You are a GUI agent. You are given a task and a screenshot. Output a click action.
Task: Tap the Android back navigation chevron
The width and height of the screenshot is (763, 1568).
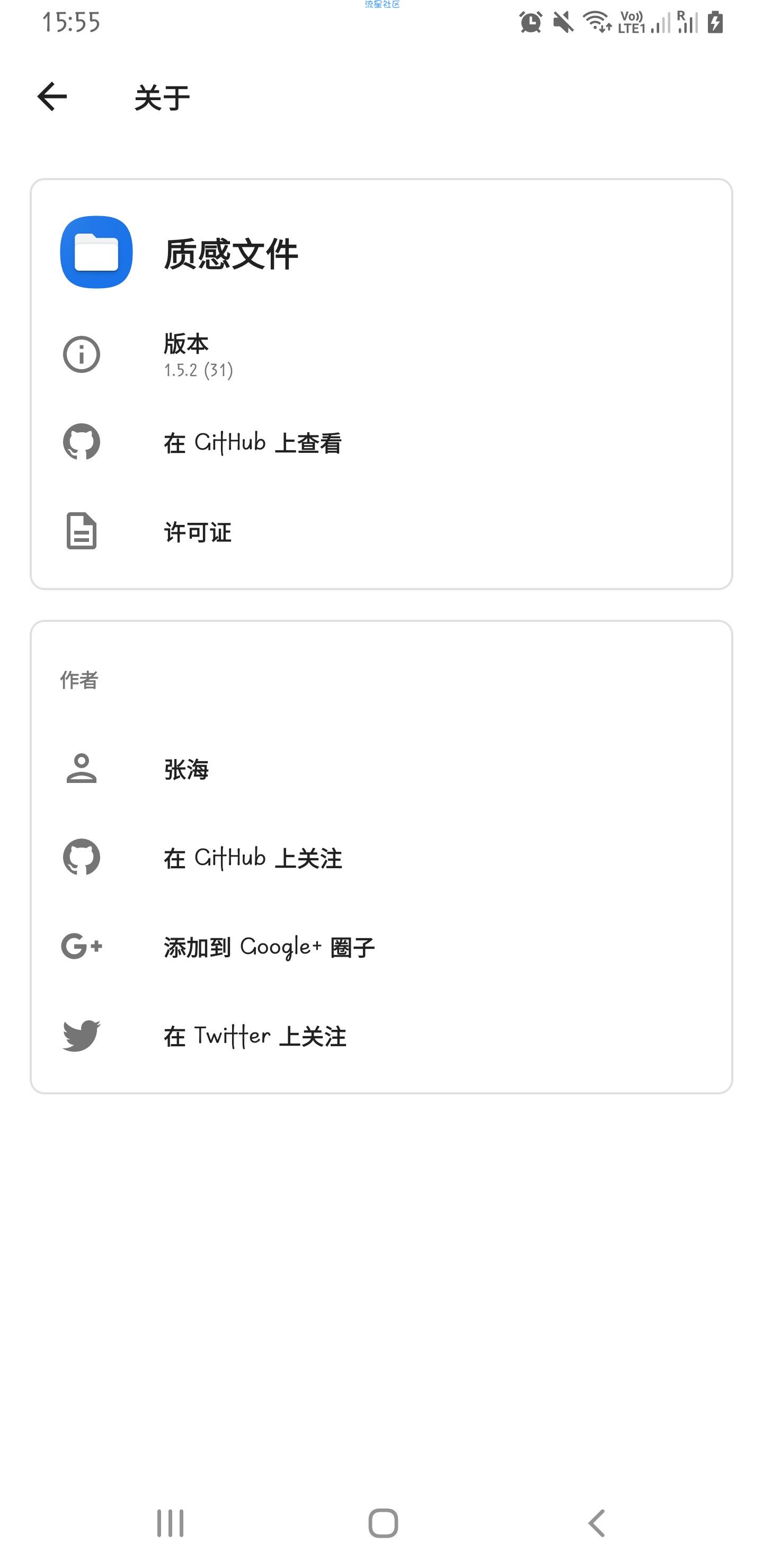[x=596, y=1524]
